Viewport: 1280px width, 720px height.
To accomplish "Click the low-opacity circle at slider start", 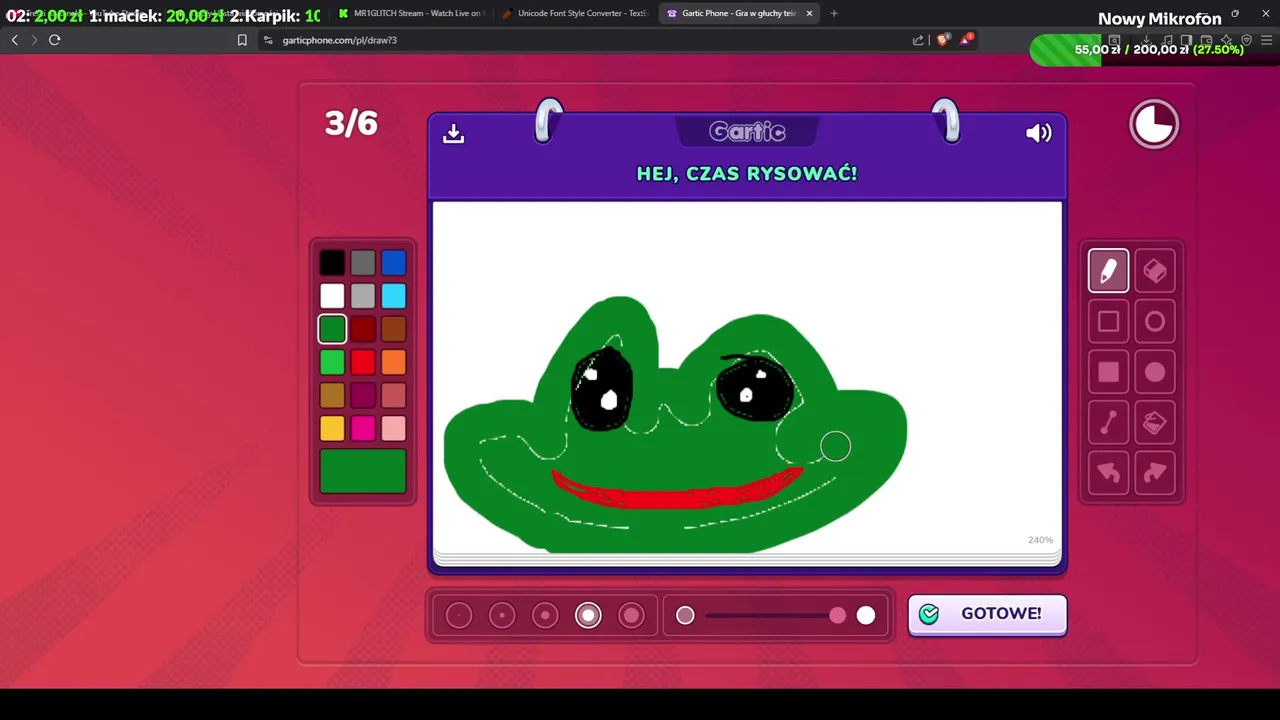I will [685, 615].
